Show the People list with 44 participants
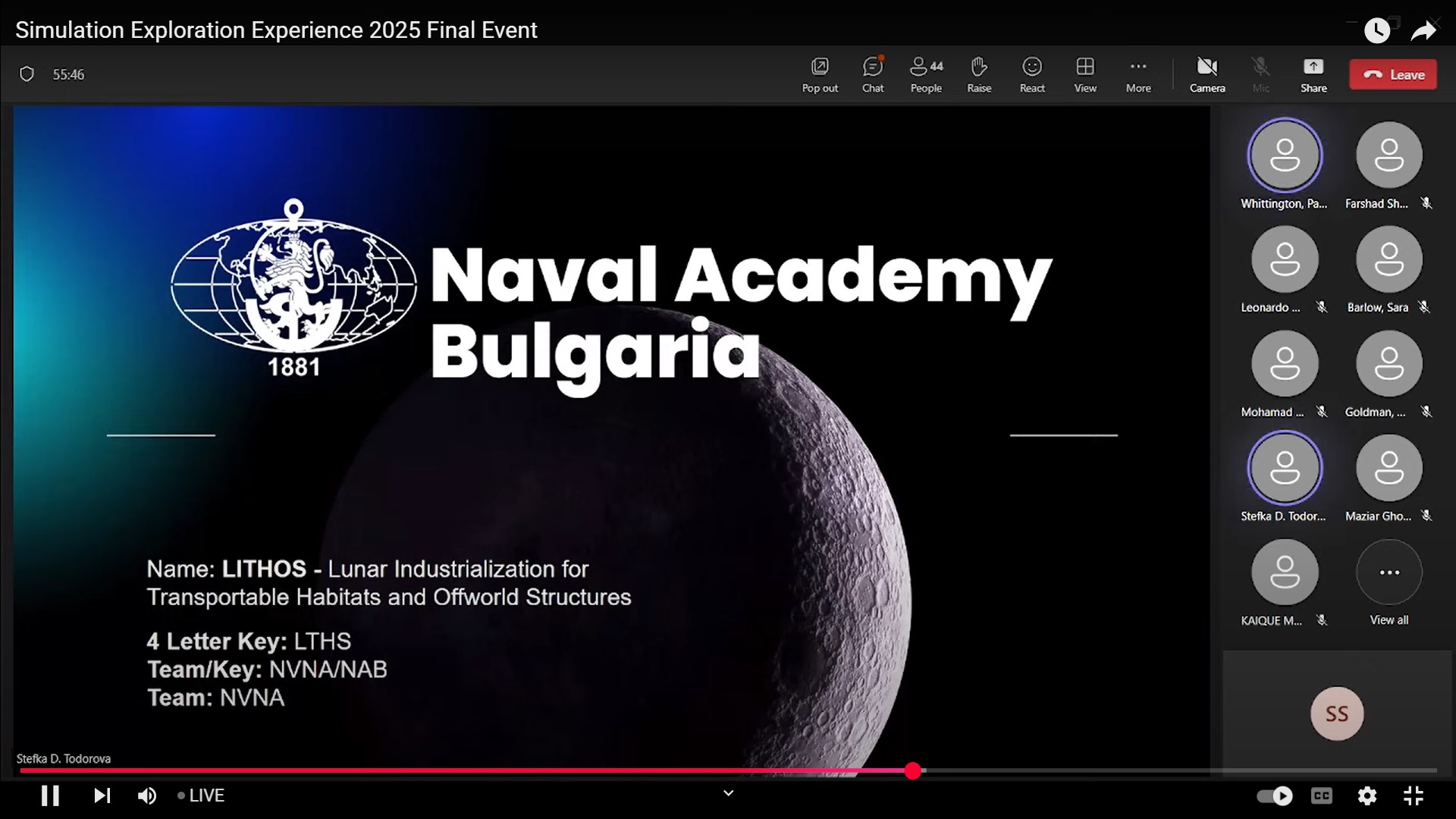Viewport: 1456px width, 819px height. coord(926,74)
